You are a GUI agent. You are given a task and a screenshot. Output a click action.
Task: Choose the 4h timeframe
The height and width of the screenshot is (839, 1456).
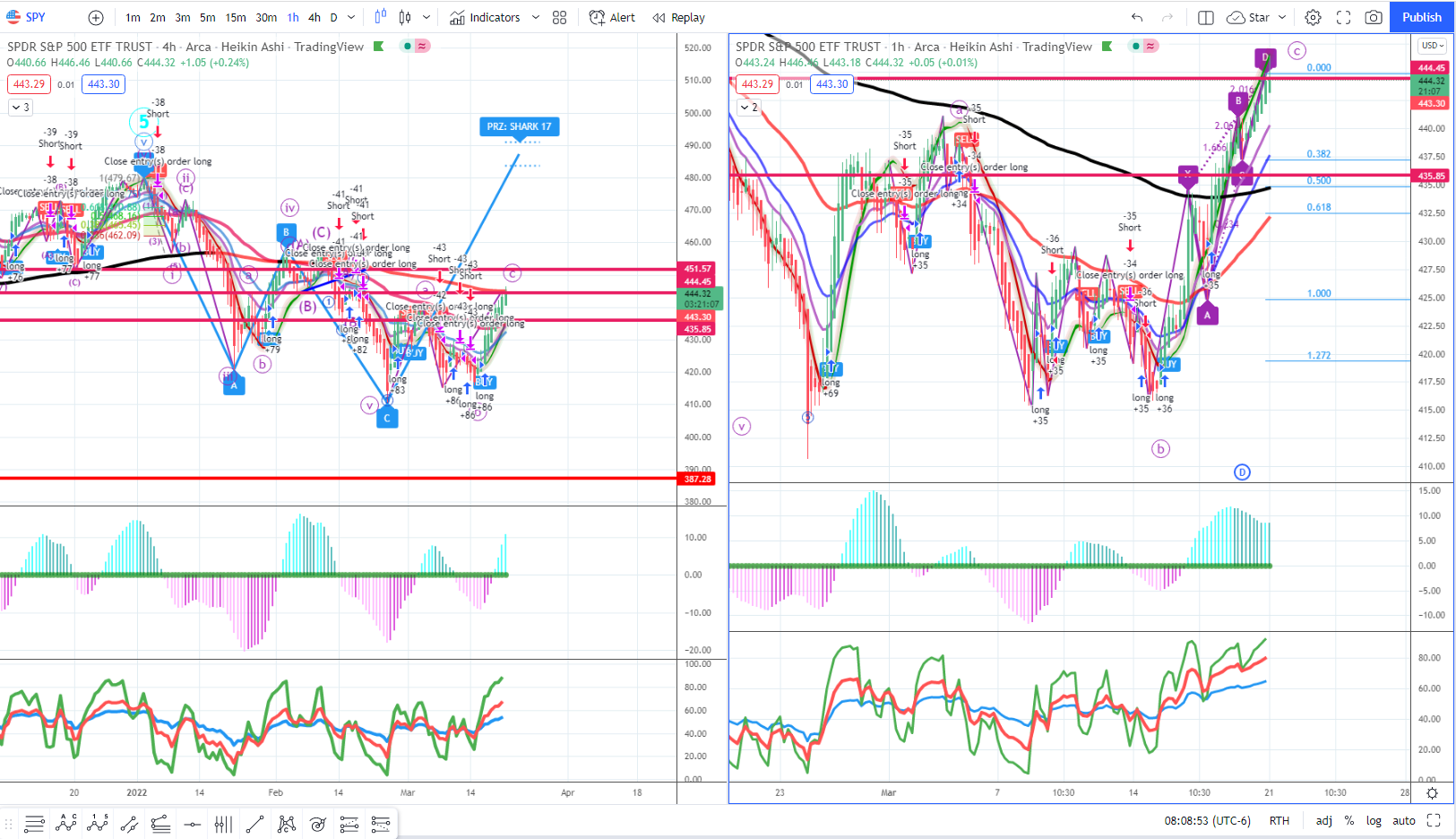point(314,17)
